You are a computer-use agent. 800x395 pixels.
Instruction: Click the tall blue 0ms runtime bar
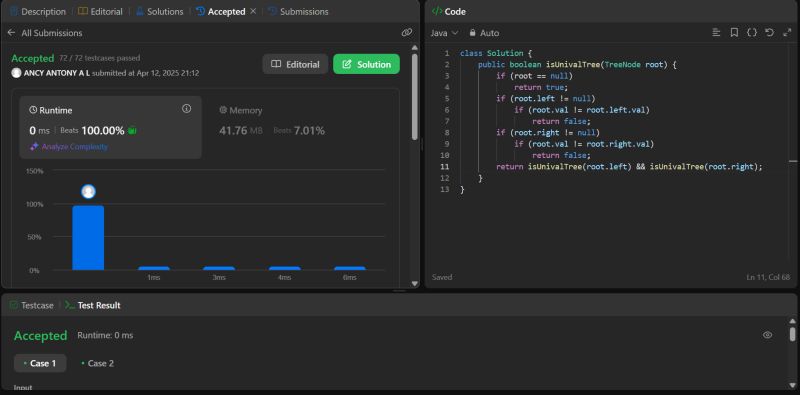[88, 238]
